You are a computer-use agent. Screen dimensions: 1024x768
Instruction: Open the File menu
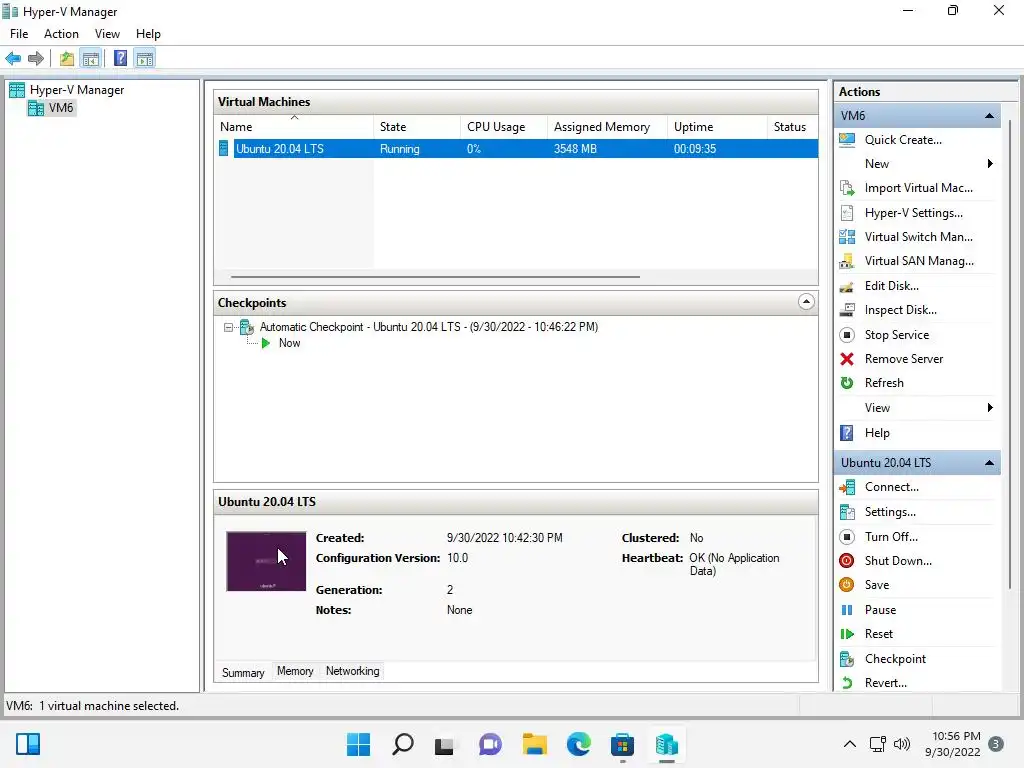pyautogui.click(x=19, y=34)
